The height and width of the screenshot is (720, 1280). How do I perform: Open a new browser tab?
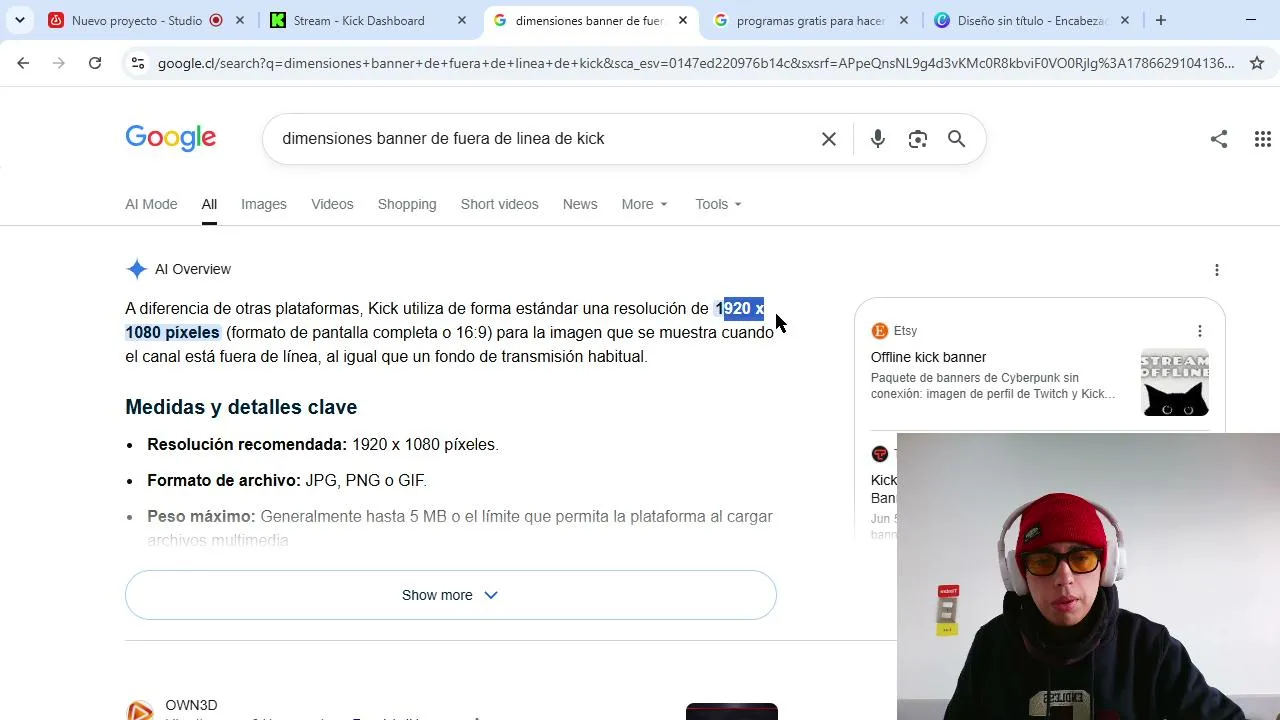[x=1161, y=20]
